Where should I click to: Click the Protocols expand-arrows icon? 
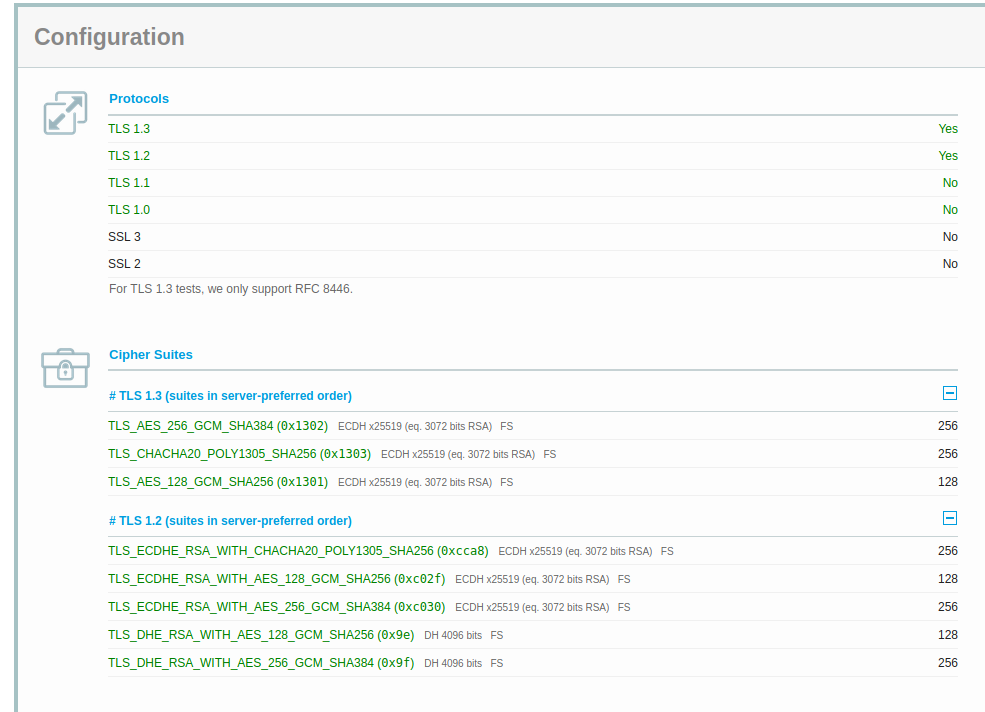[65, 113]
